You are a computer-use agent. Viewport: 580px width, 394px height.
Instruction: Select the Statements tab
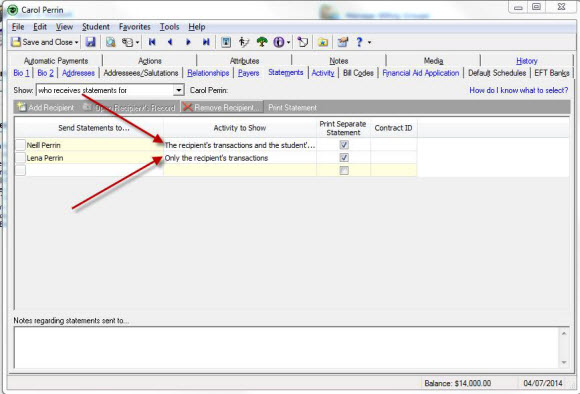click(x=286, y=73)
